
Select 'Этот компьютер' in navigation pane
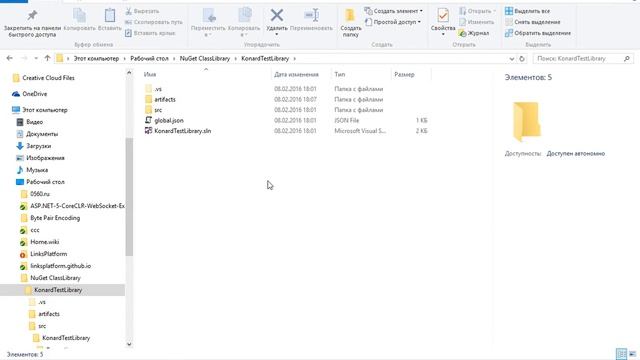[x=44, y=110]
